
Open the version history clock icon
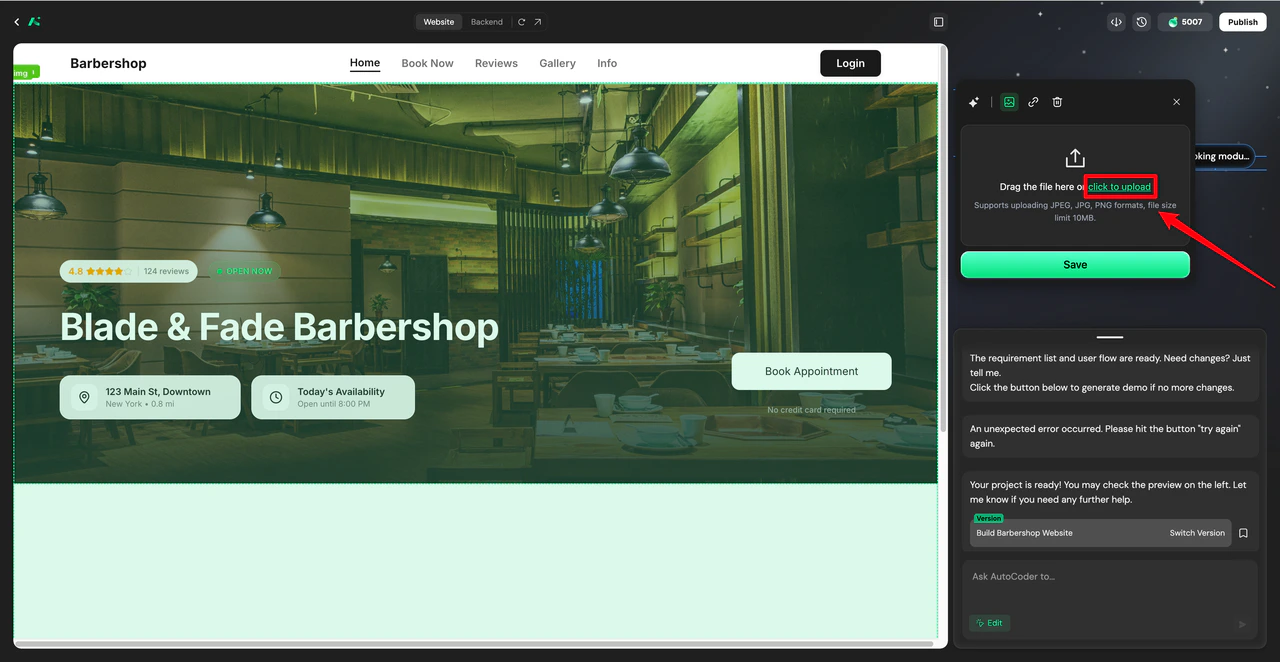(1141, 22)
